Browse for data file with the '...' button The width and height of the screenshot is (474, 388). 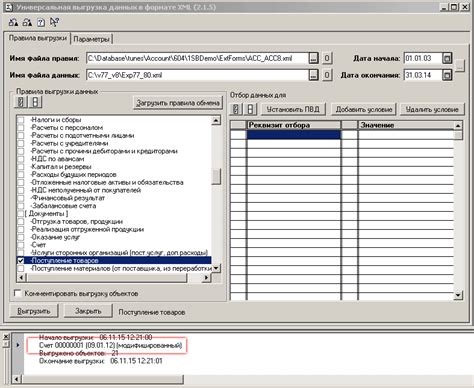point(313,75)
